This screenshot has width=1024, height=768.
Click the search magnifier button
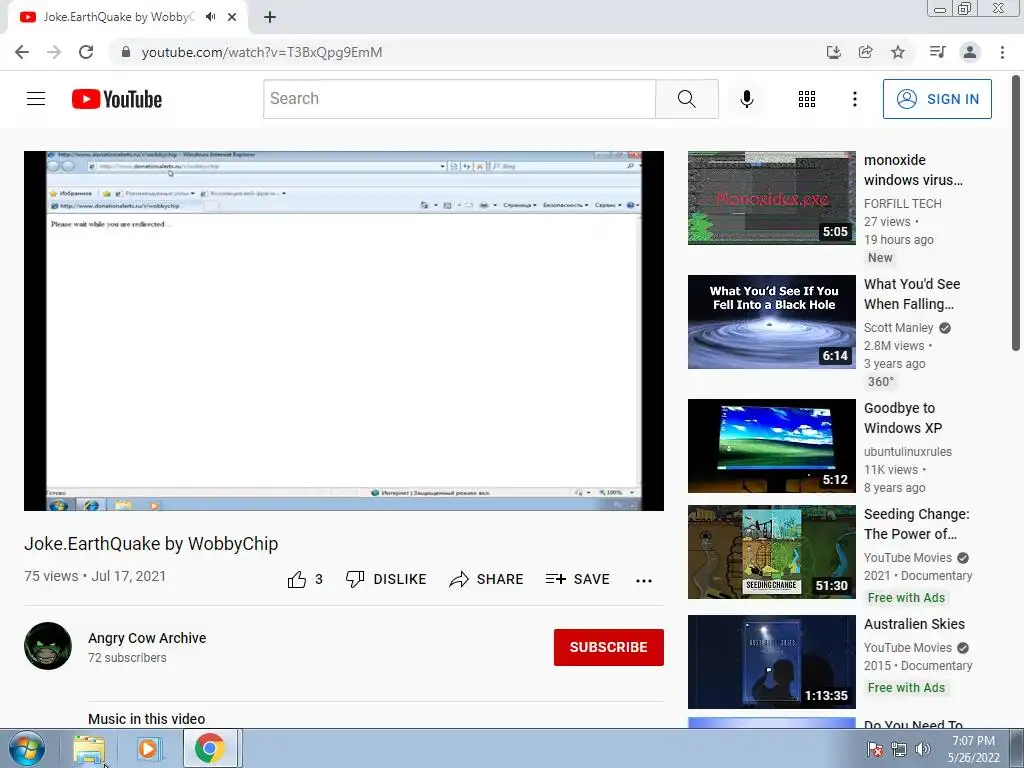(686, 99)
